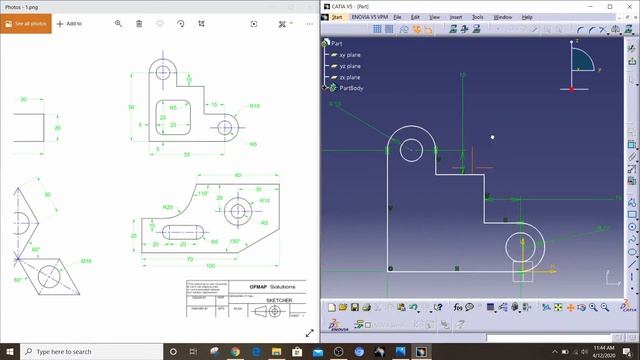Delete the photo with the trash icon

(139, 24)
